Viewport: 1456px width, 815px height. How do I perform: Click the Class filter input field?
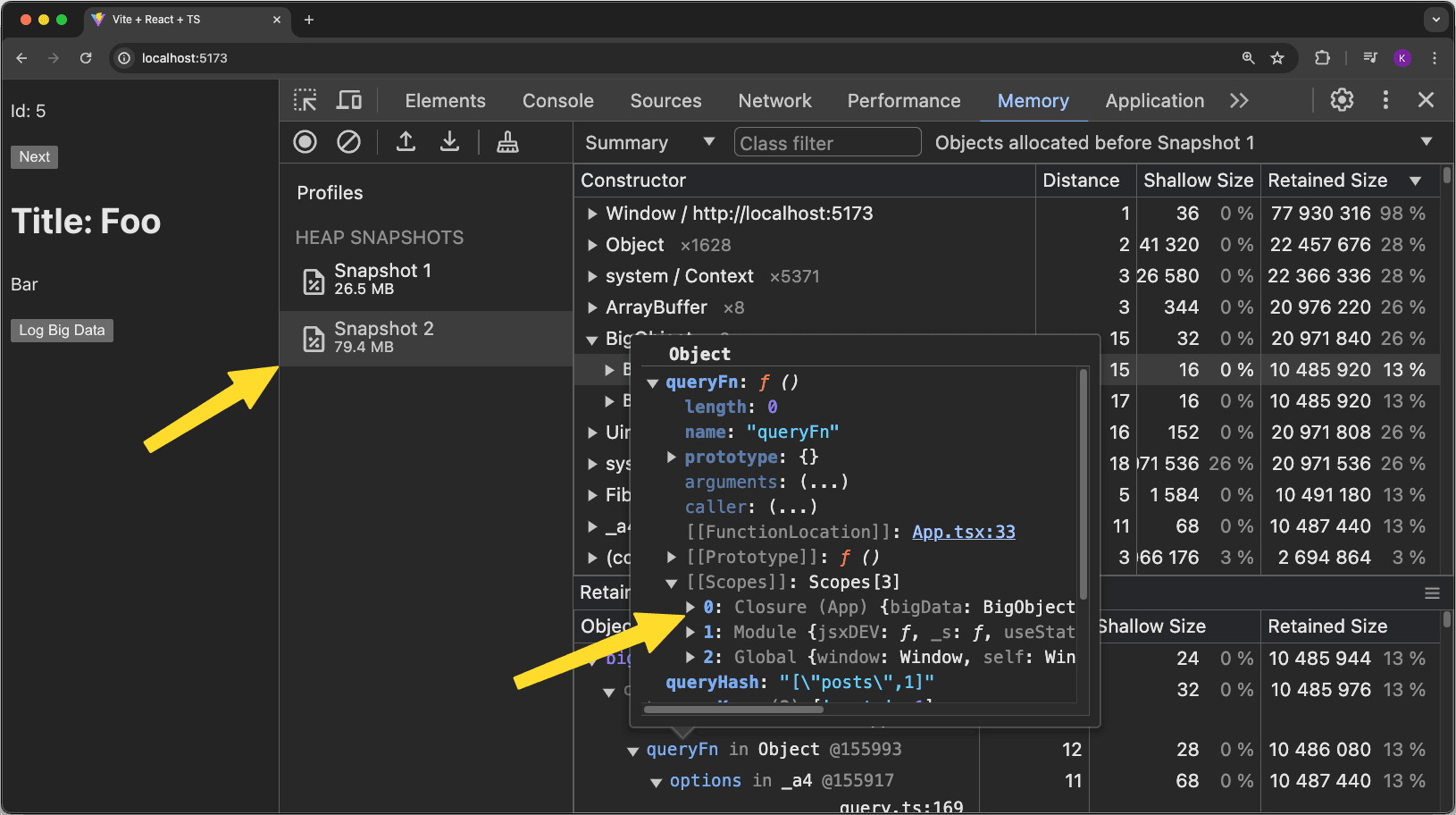827,143
